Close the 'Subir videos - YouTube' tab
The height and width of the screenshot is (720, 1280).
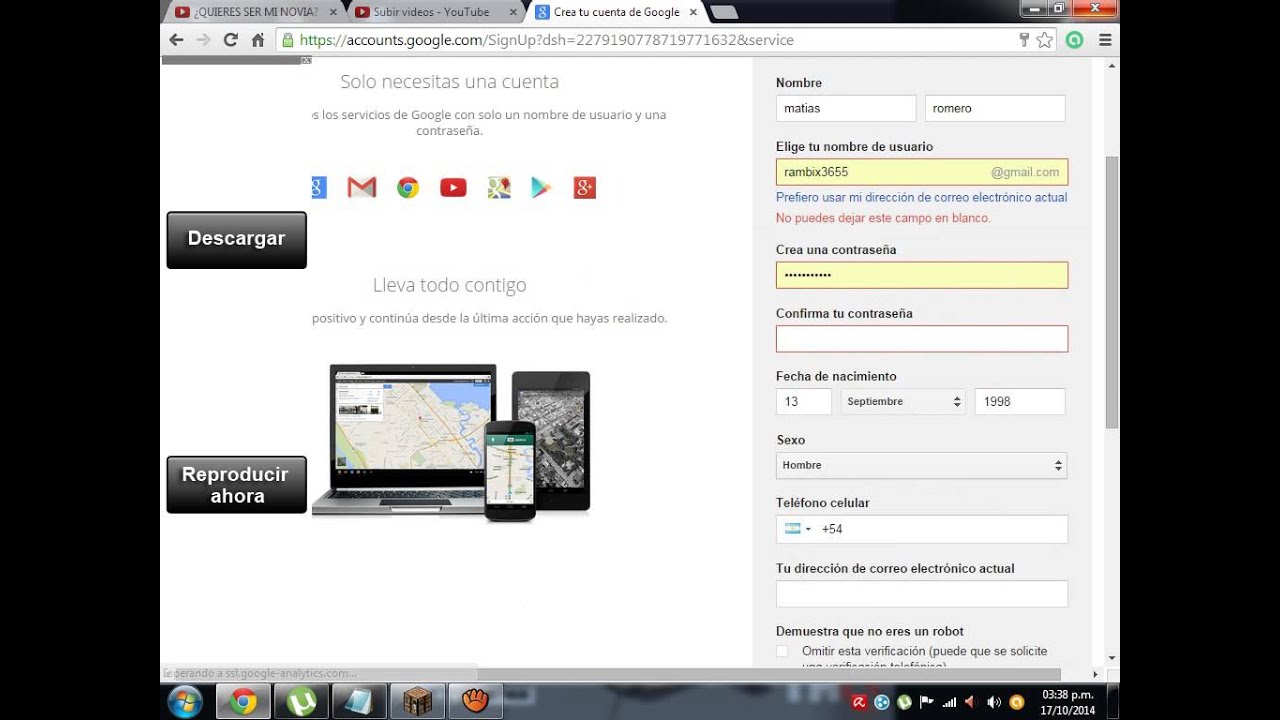513,12
